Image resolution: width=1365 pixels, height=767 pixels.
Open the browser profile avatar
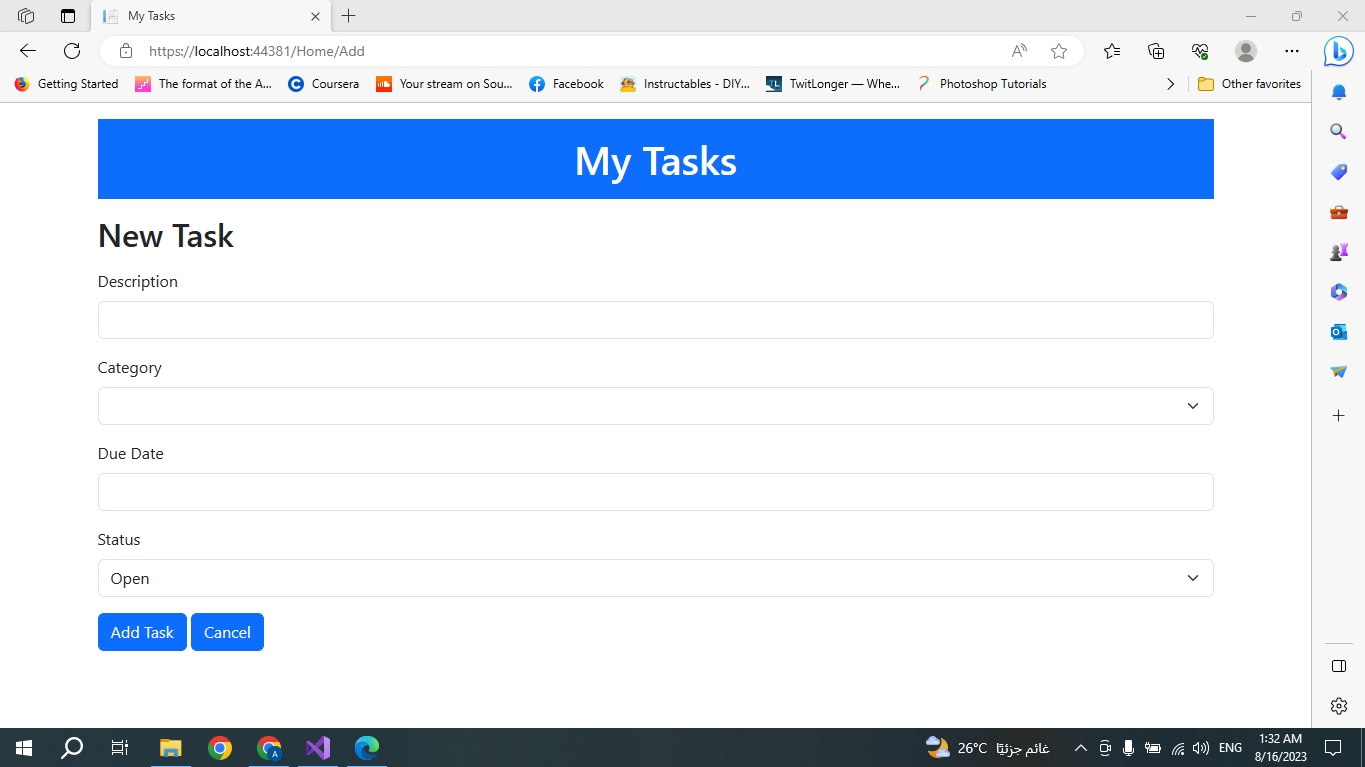pos(1246,51)
